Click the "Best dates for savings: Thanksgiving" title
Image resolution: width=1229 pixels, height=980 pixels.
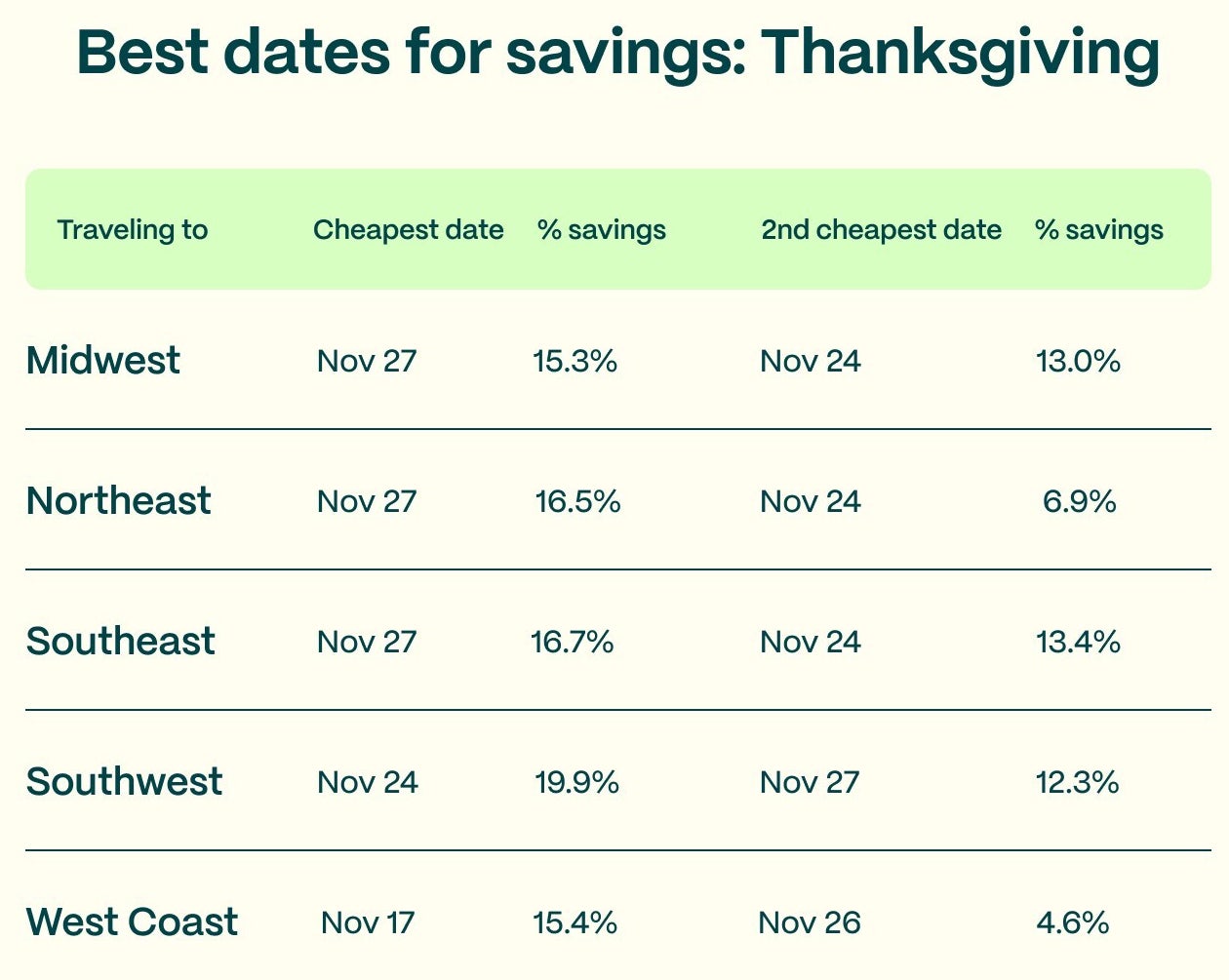tap(617, 53)
